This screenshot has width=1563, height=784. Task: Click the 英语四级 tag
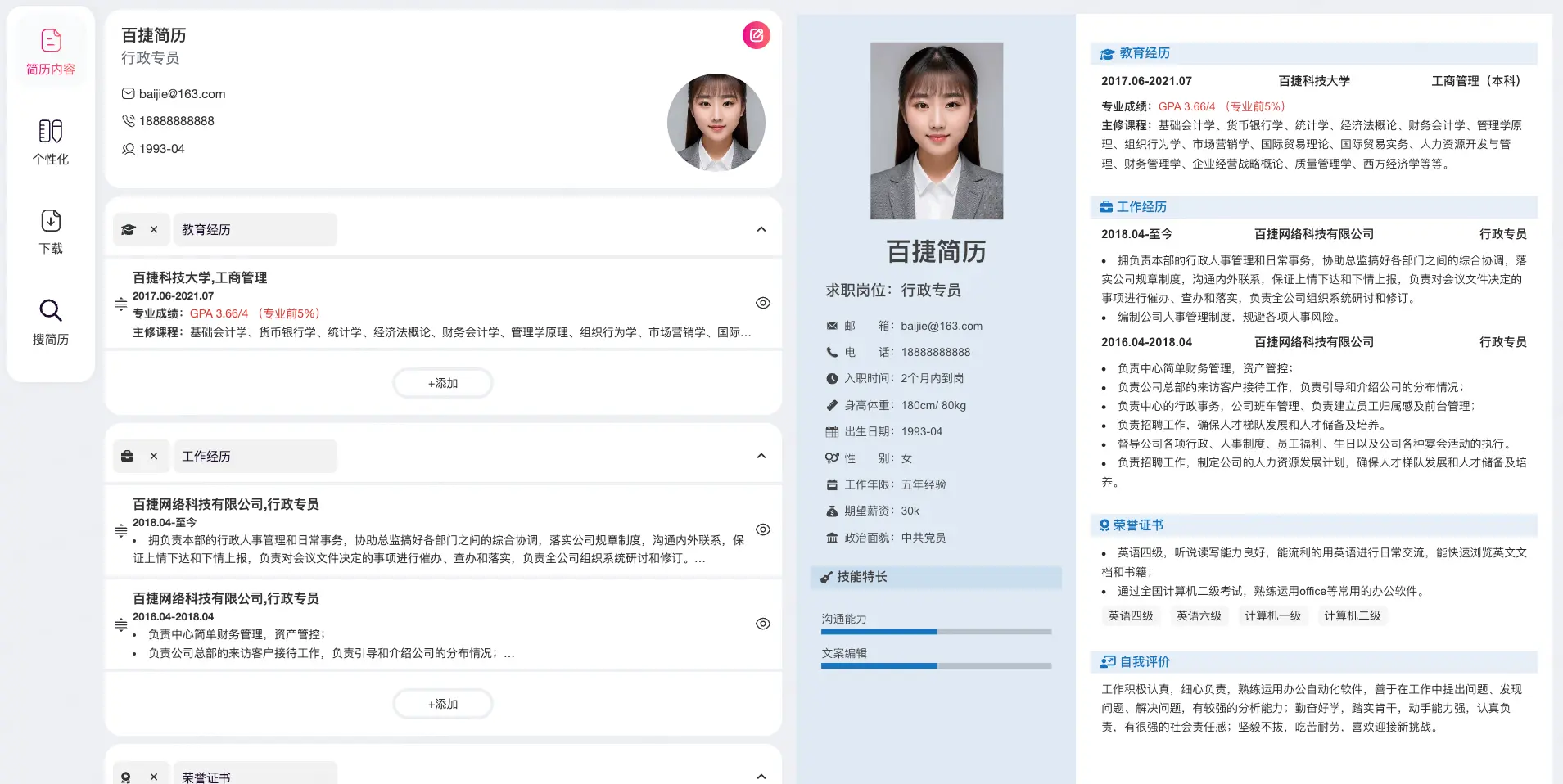click(1131, 615)
